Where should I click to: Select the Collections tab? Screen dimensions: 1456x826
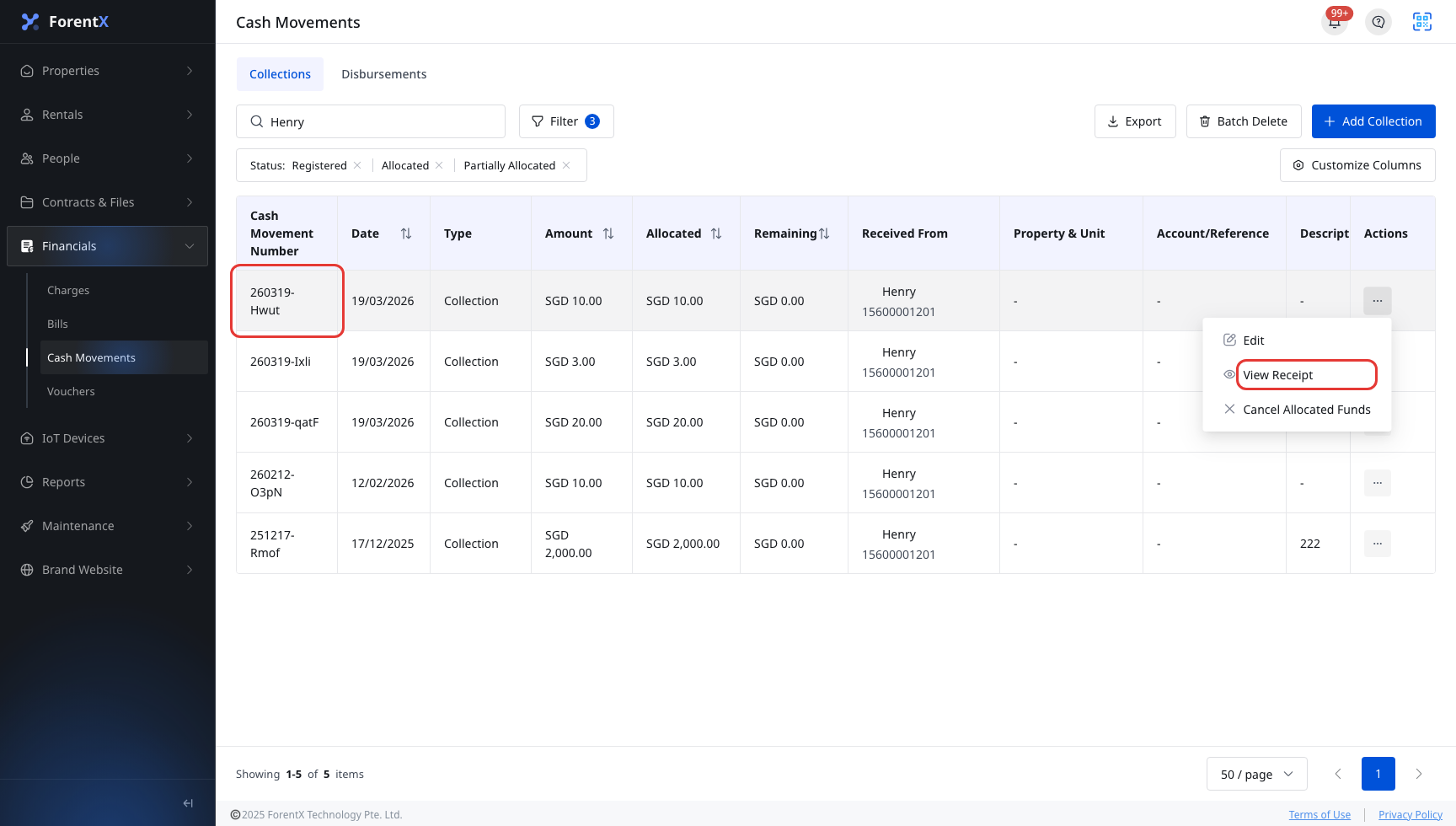(x=280, y=74)
